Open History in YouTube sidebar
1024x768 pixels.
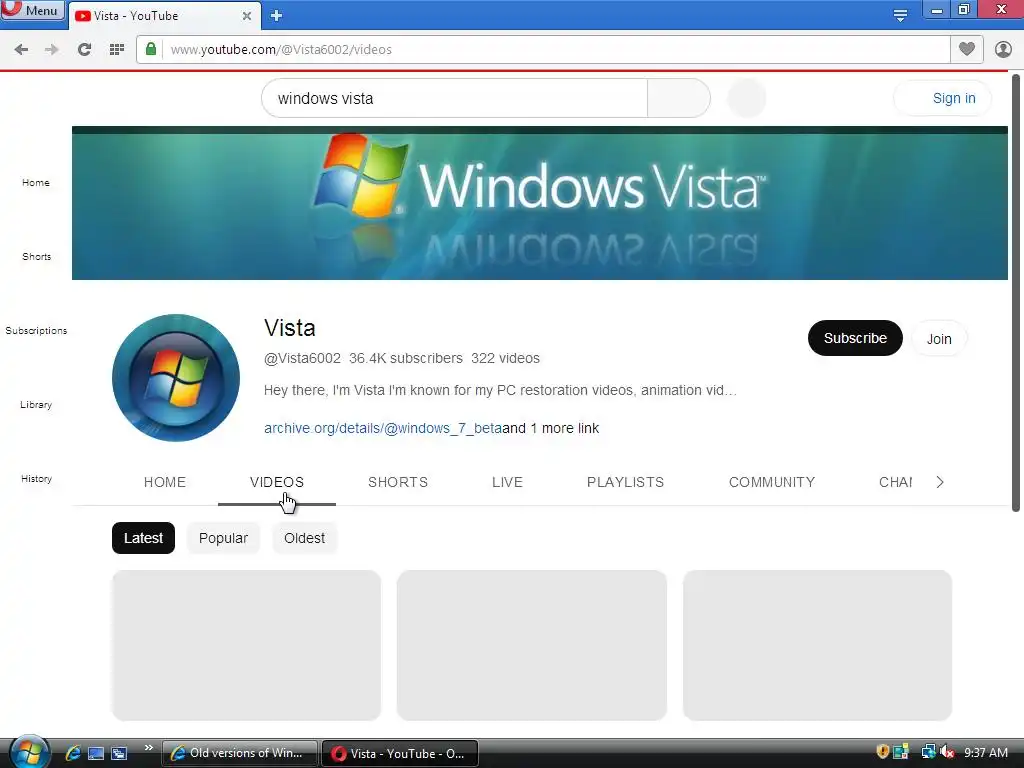(x=37, y=479)
